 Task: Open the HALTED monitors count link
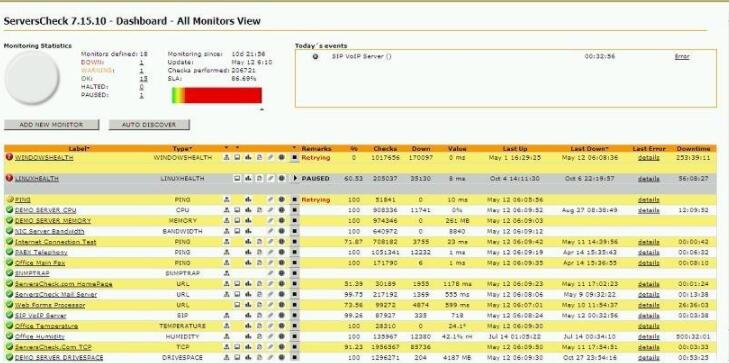click(141, 87)
